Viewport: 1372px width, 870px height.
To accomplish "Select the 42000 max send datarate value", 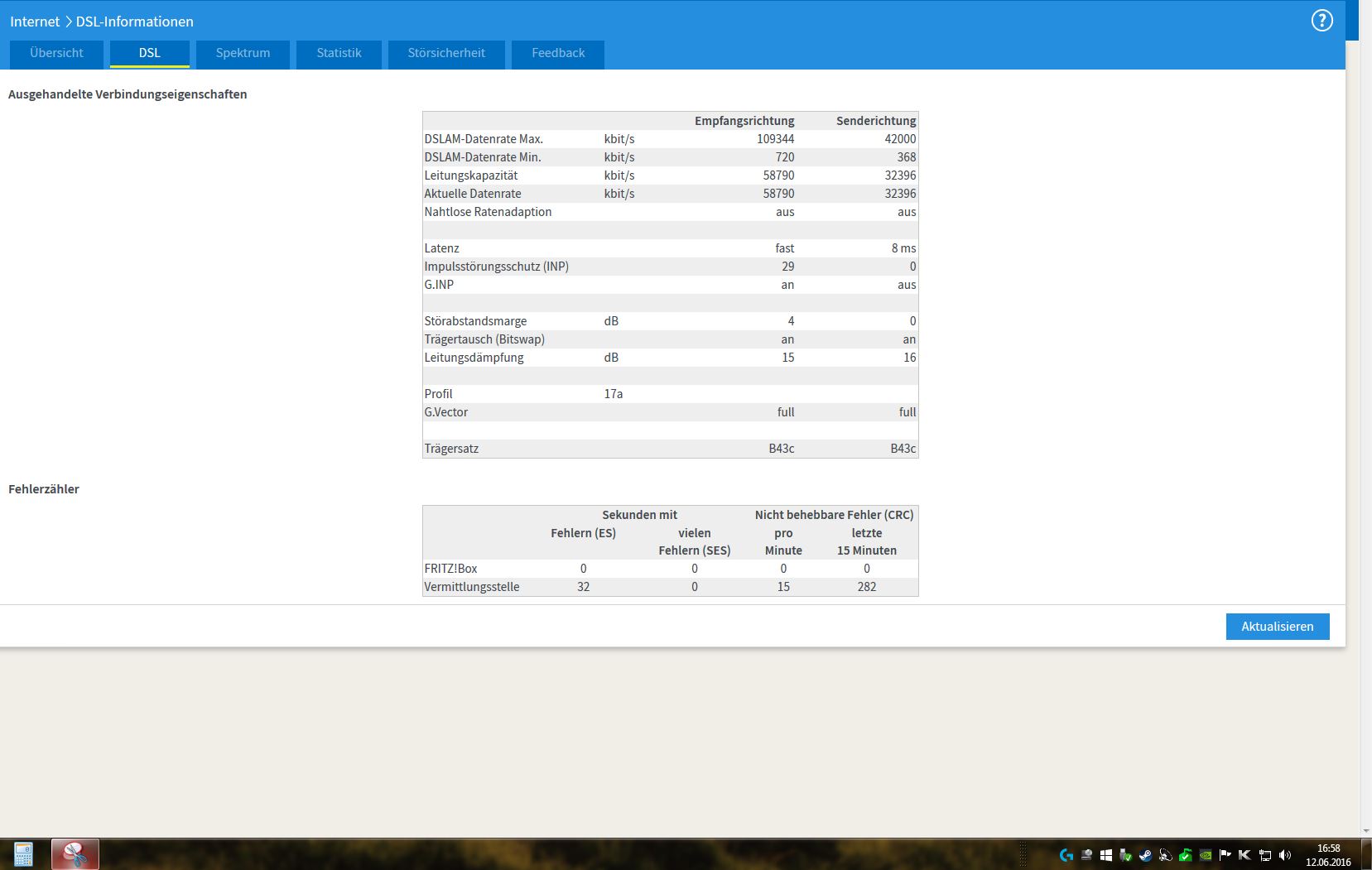I will [900, 139].
